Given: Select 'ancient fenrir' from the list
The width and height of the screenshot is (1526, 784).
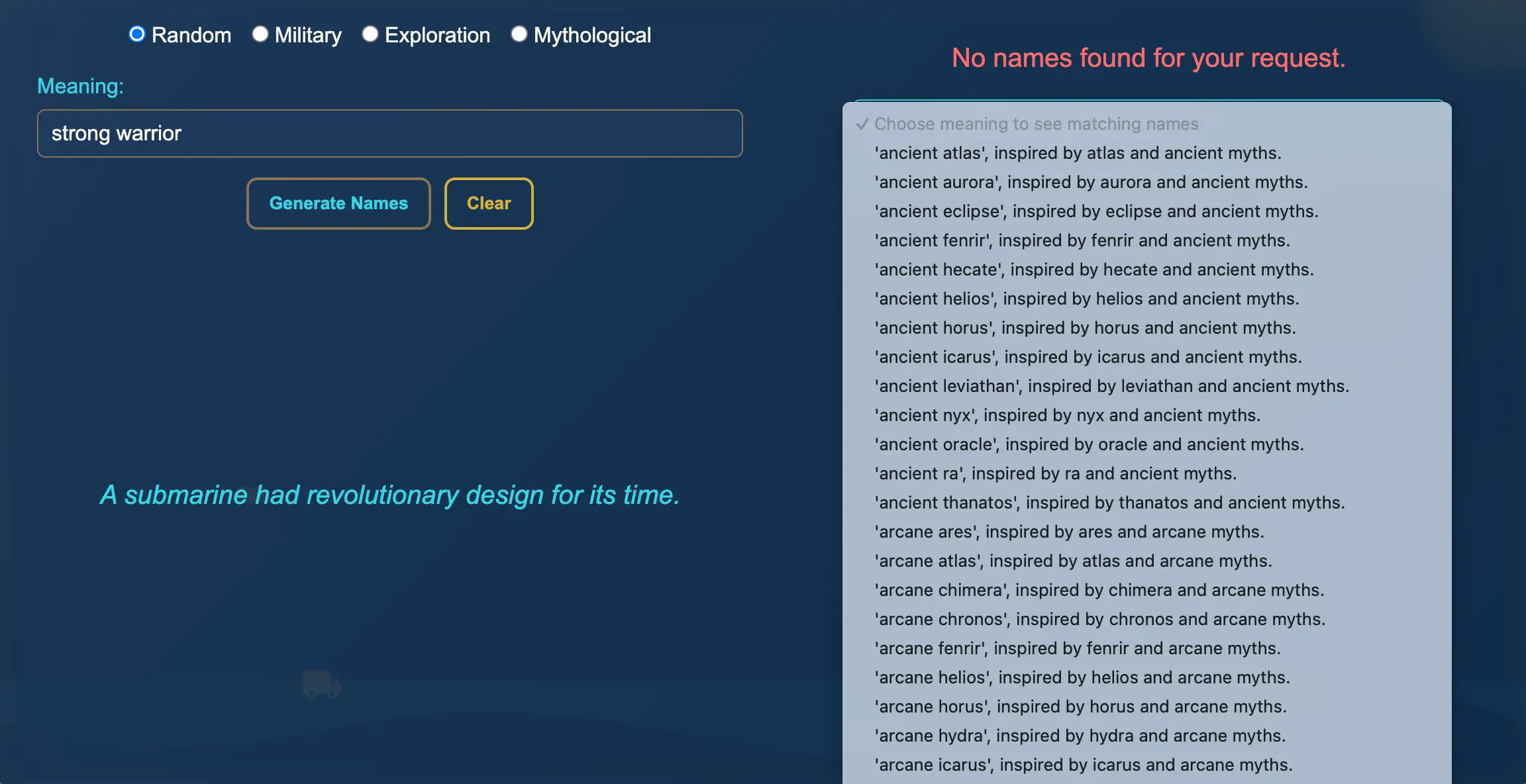Looking at the screenshot, I should tap(1082, 240).
